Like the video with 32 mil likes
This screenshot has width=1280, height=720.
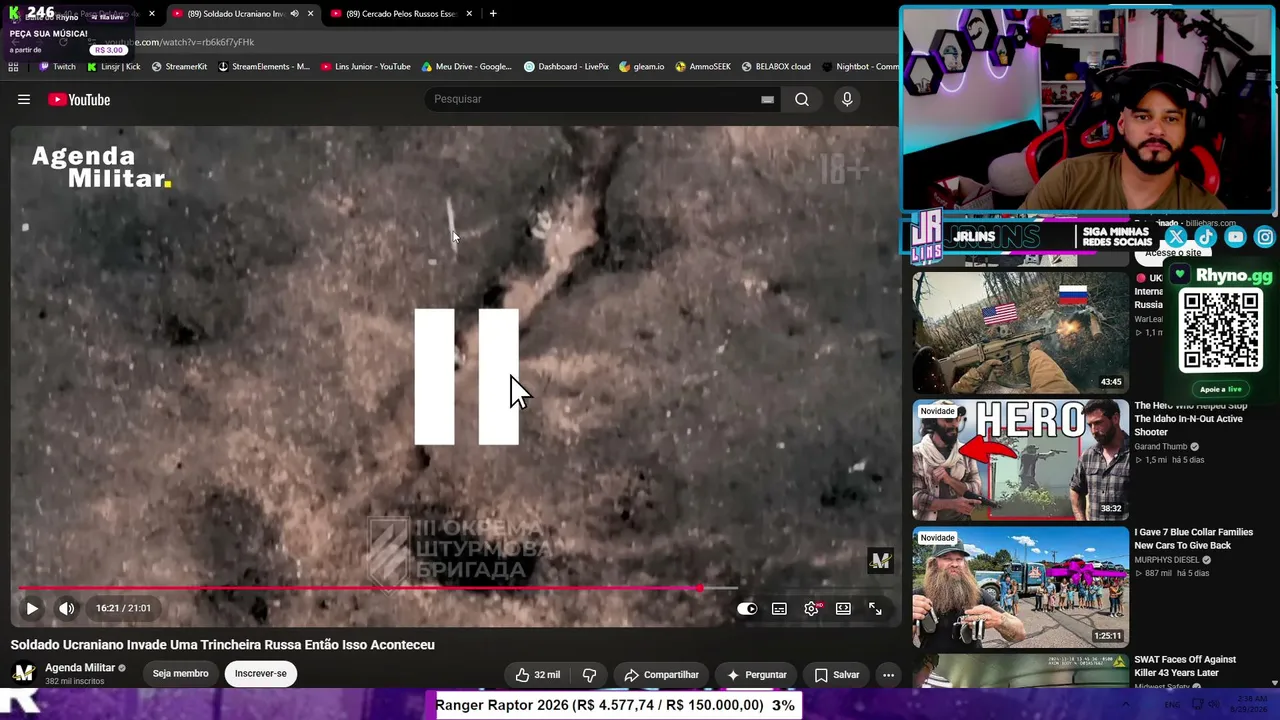(537, 675)
